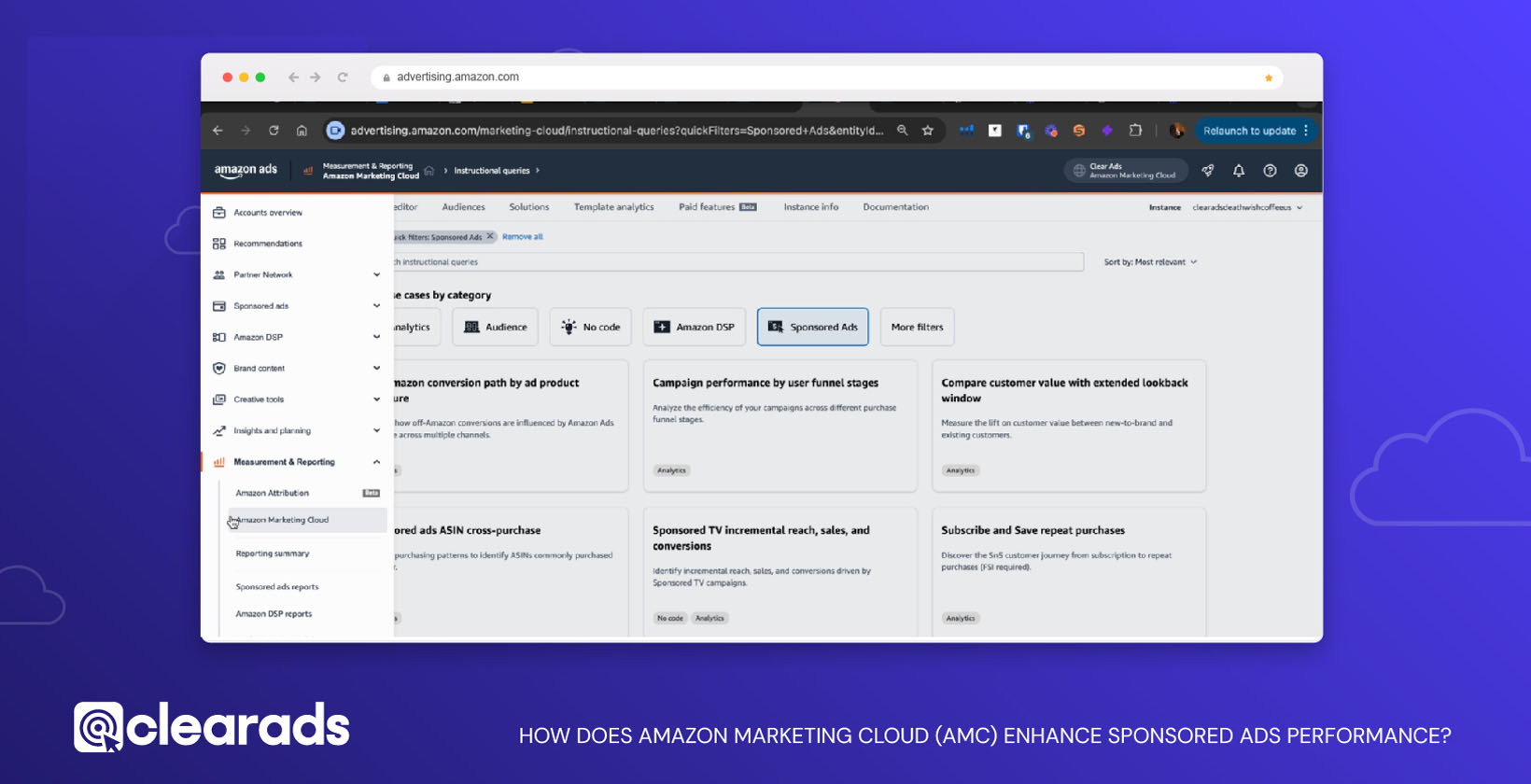Bookmark page with the star icon
Screen dimensions: 1531x784
pos(928,131)
